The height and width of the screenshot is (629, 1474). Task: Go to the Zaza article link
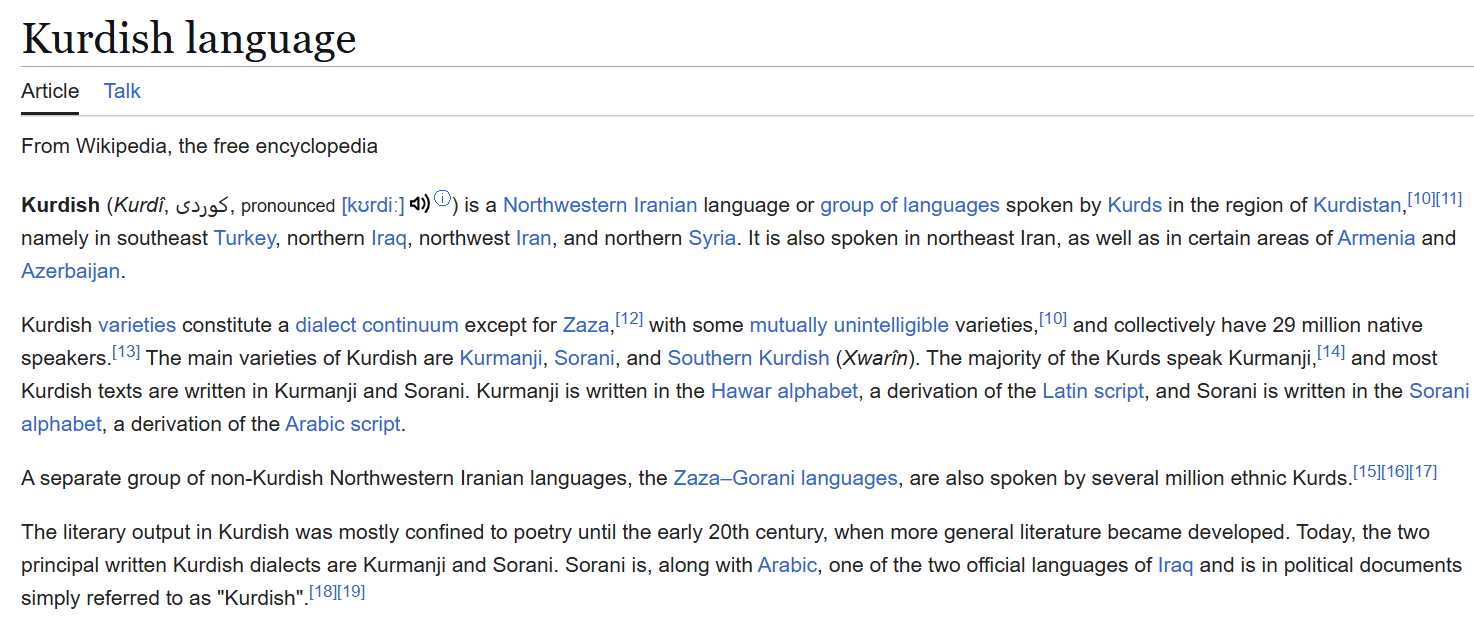tap(586, 325)
